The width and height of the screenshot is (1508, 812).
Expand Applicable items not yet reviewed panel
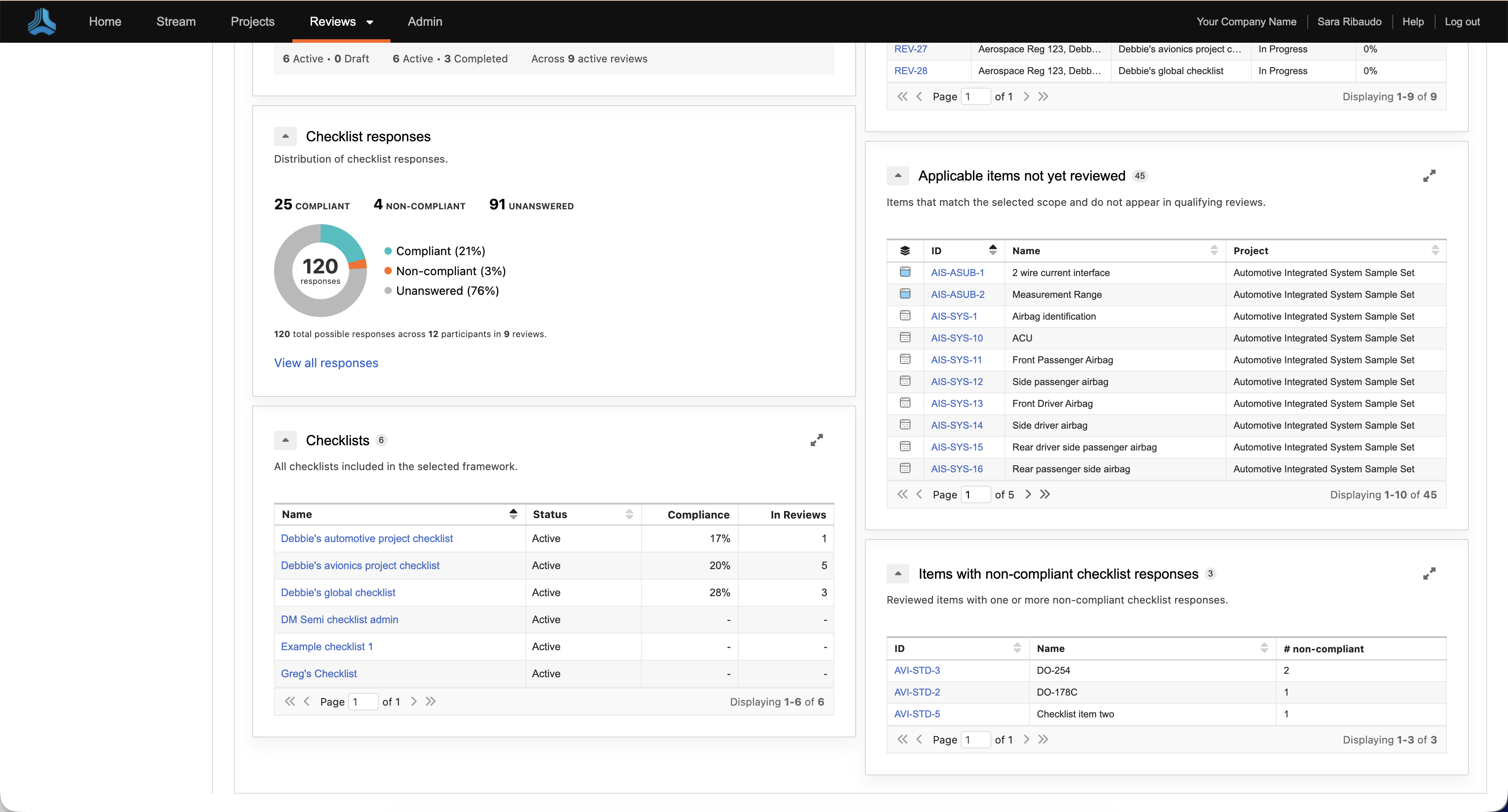click(x=1429, y=175)
